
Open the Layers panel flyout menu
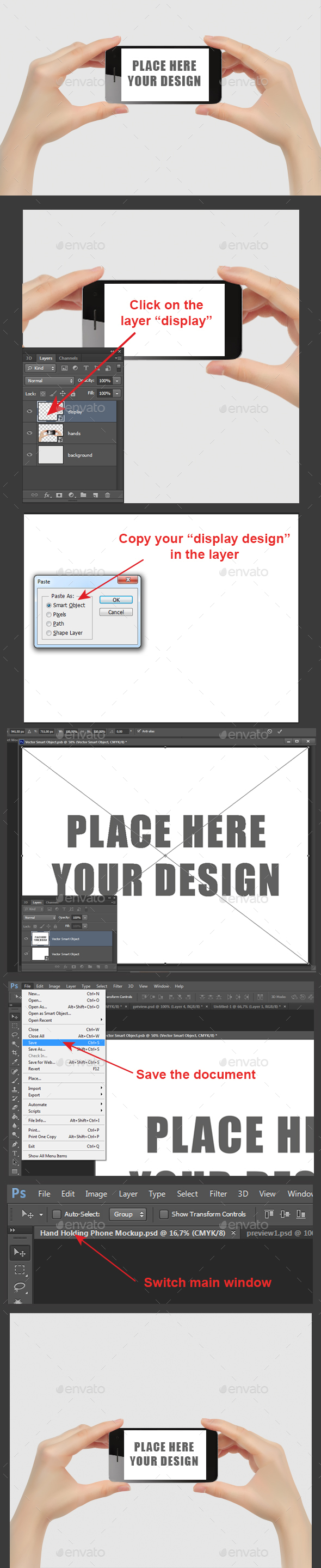tap(119, 358)
